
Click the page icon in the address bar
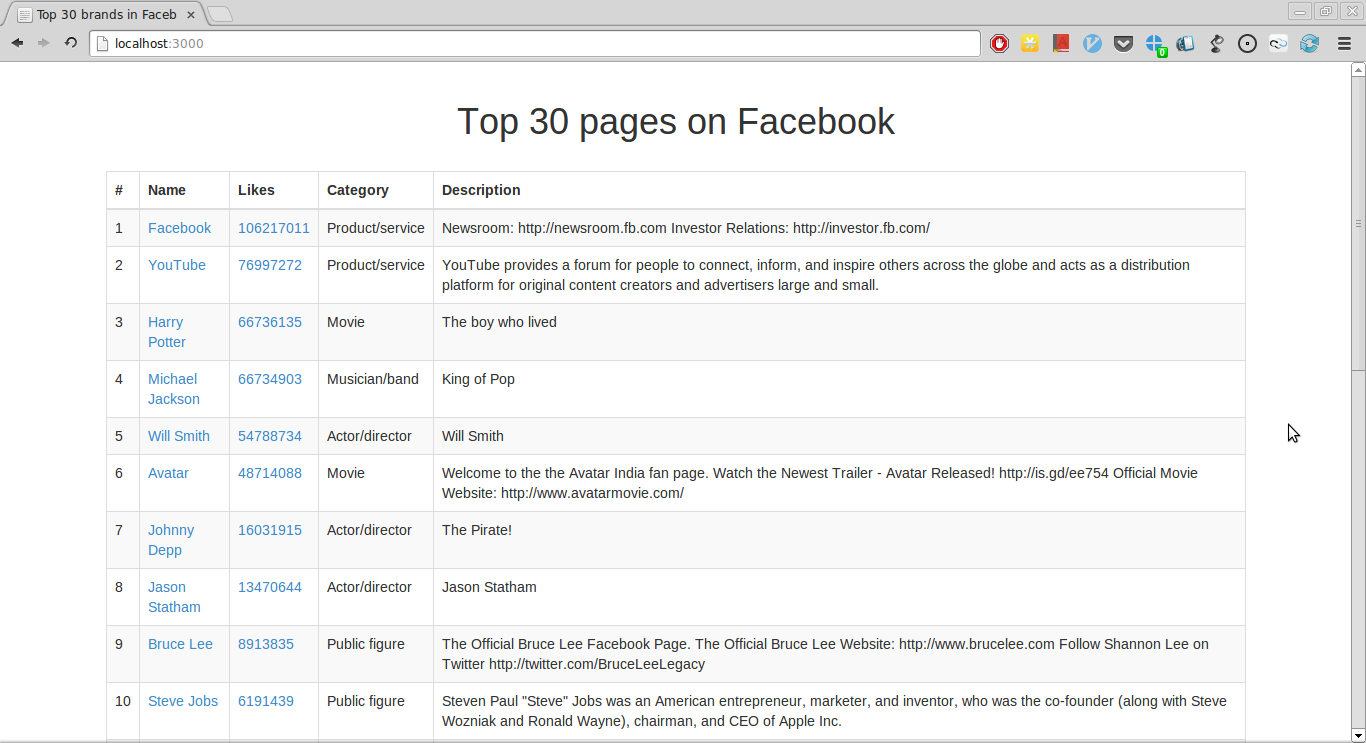coord(102,43)
